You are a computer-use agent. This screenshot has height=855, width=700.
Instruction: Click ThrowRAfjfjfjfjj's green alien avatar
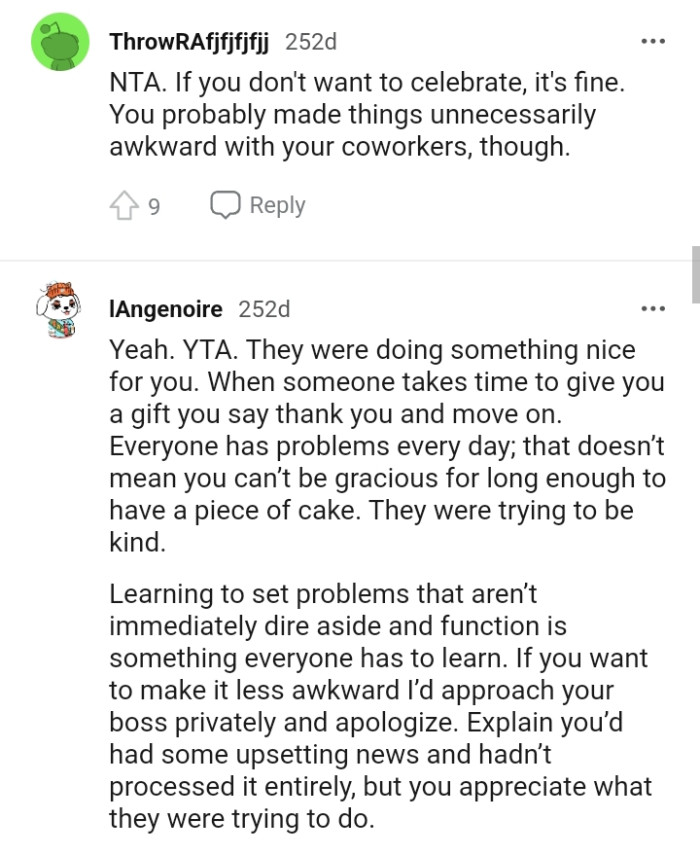(60, 44)
